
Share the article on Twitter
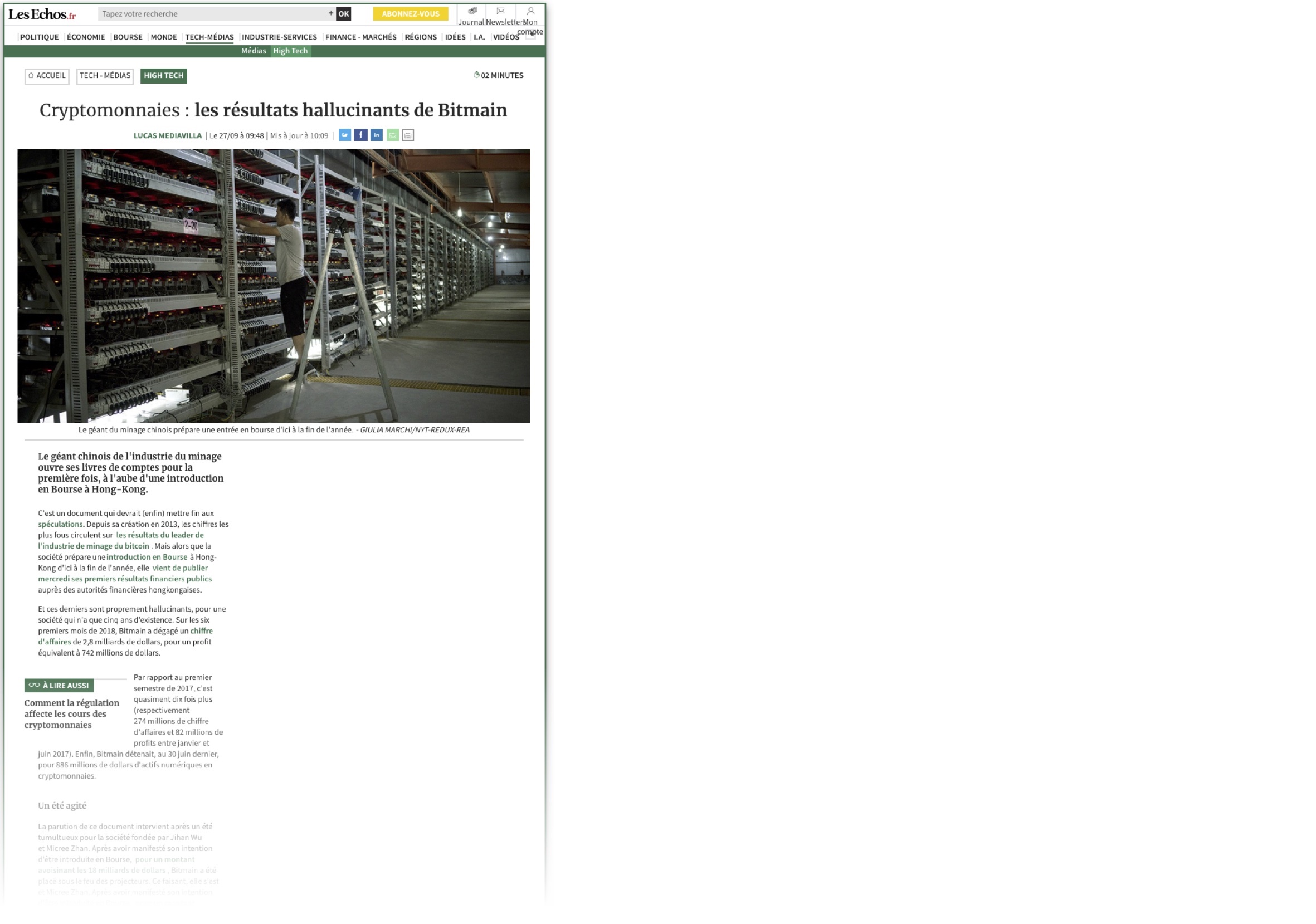click(344, 135)
